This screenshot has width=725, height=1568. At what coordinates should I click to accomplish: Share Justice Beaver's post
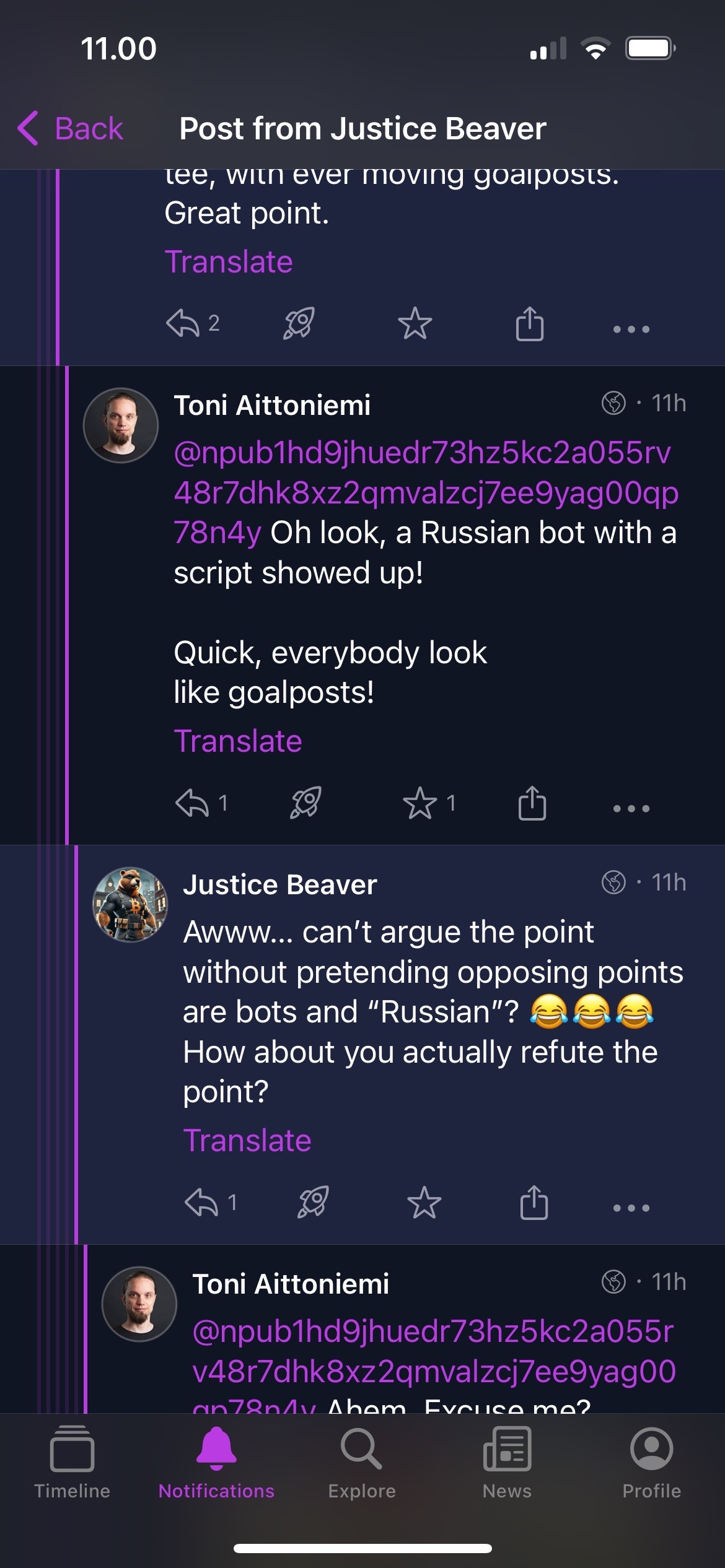534,1203
